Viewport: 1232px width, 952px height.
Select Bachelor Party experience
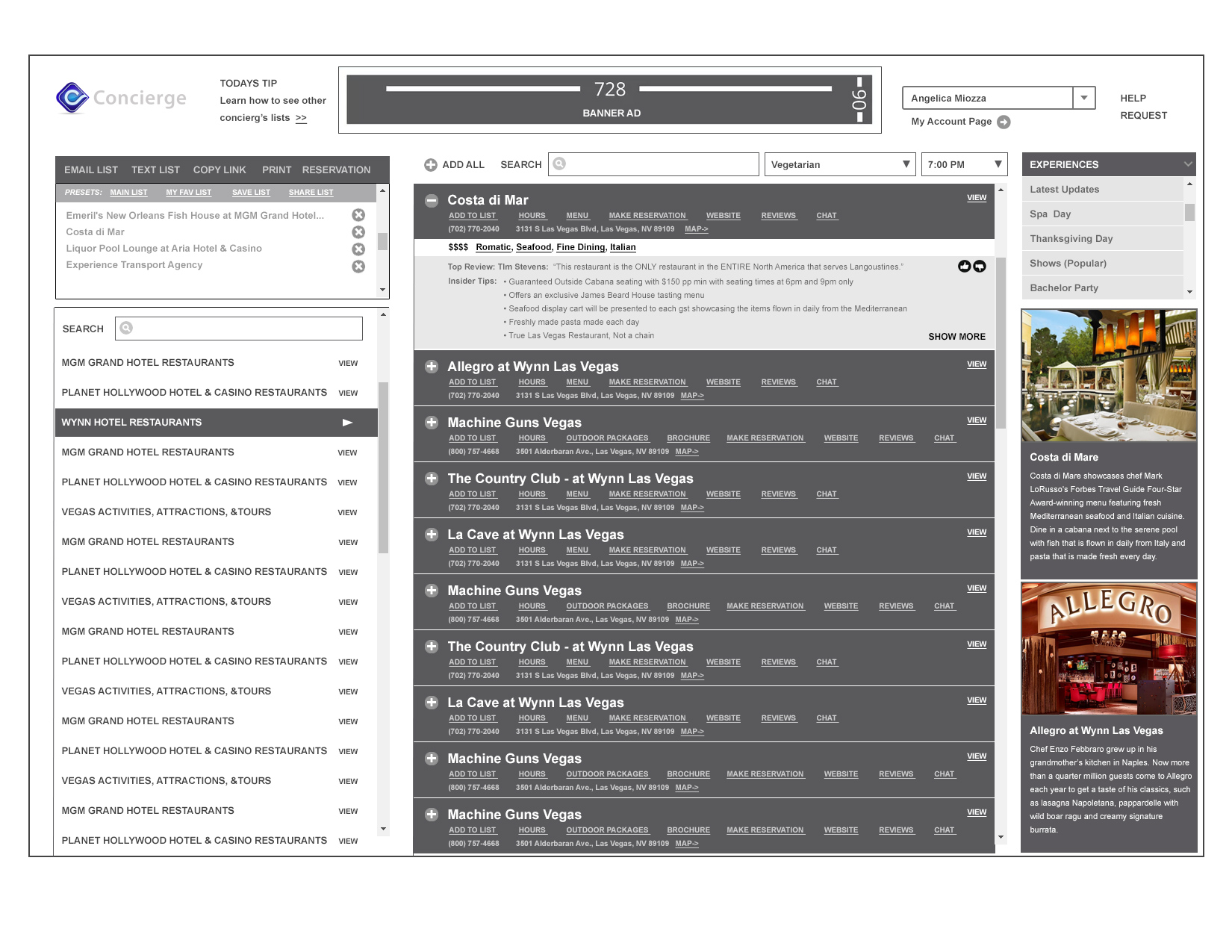1102,288
